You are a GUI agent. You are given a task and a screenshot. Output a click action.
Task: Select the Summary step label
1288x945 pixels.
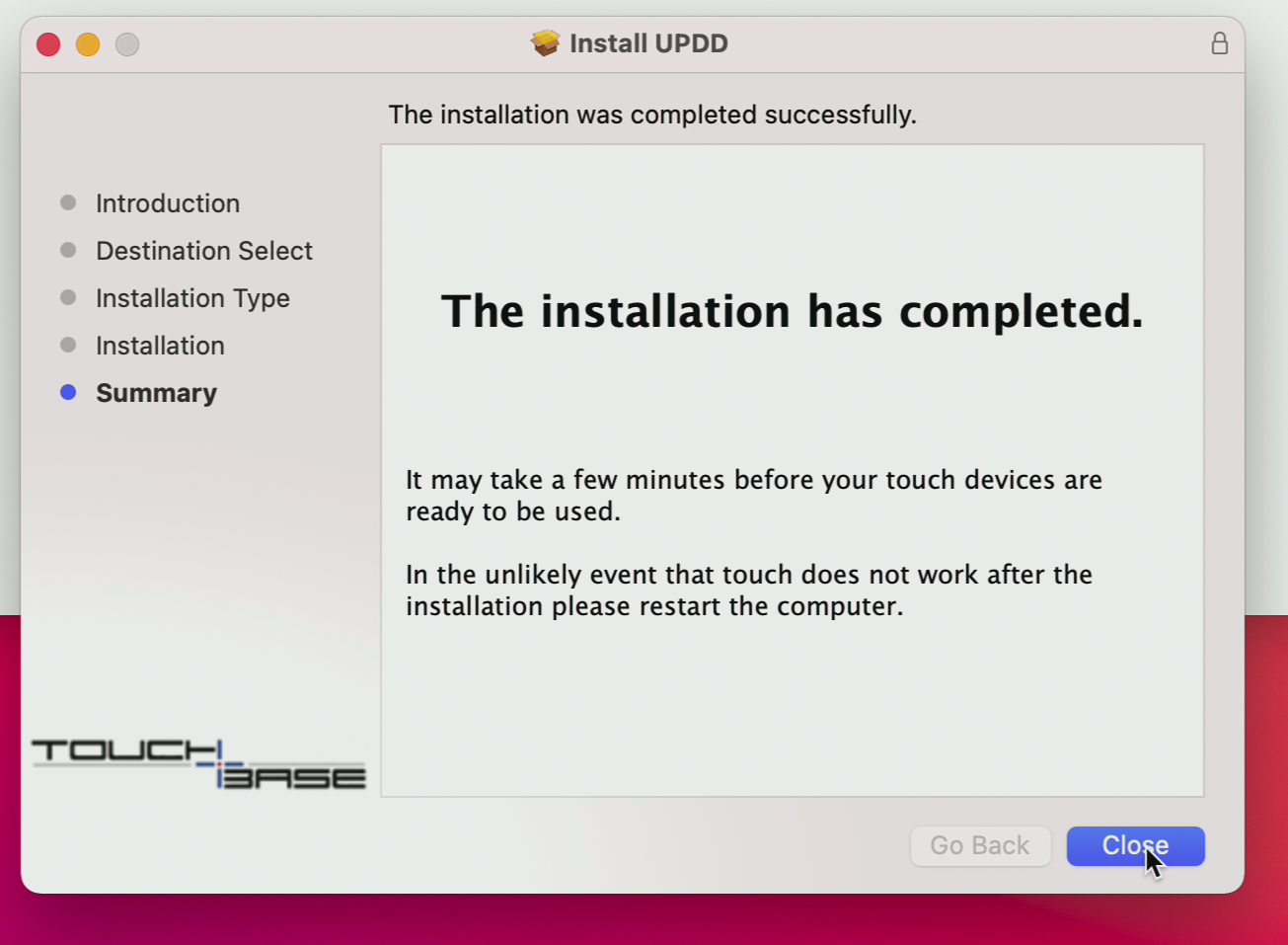(x=156, y=393)
